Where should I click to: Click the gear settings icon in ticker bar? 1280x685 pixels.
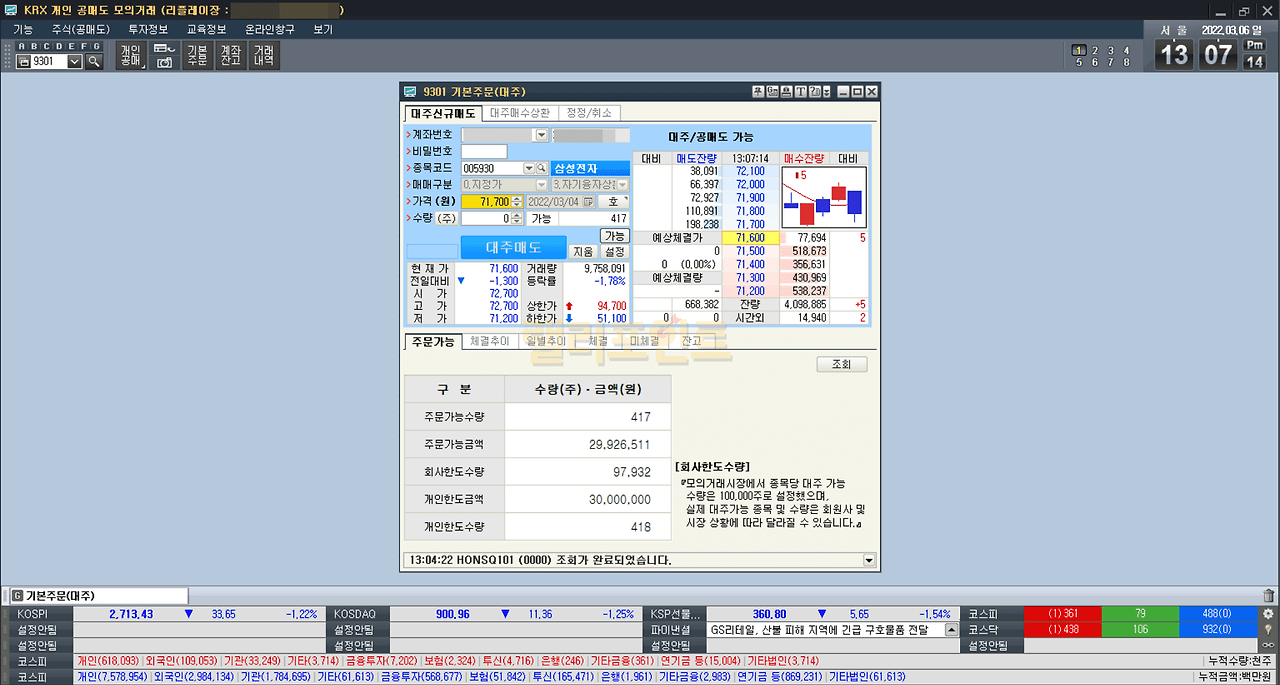click(x=1268, y=614)
